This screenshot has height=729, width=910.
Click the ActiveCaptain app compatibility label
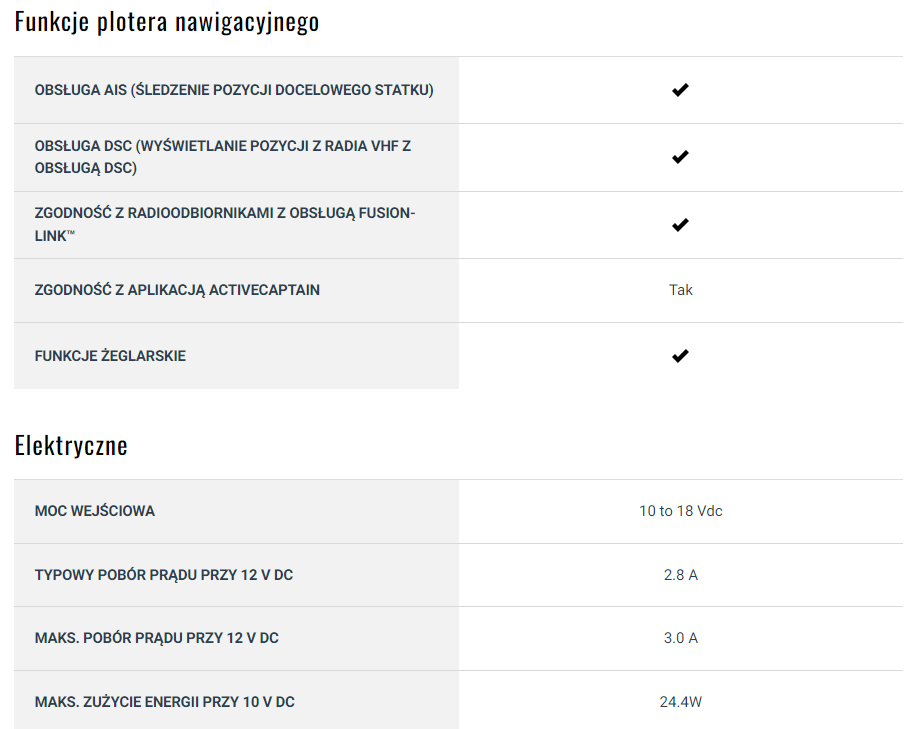[177, 290]
